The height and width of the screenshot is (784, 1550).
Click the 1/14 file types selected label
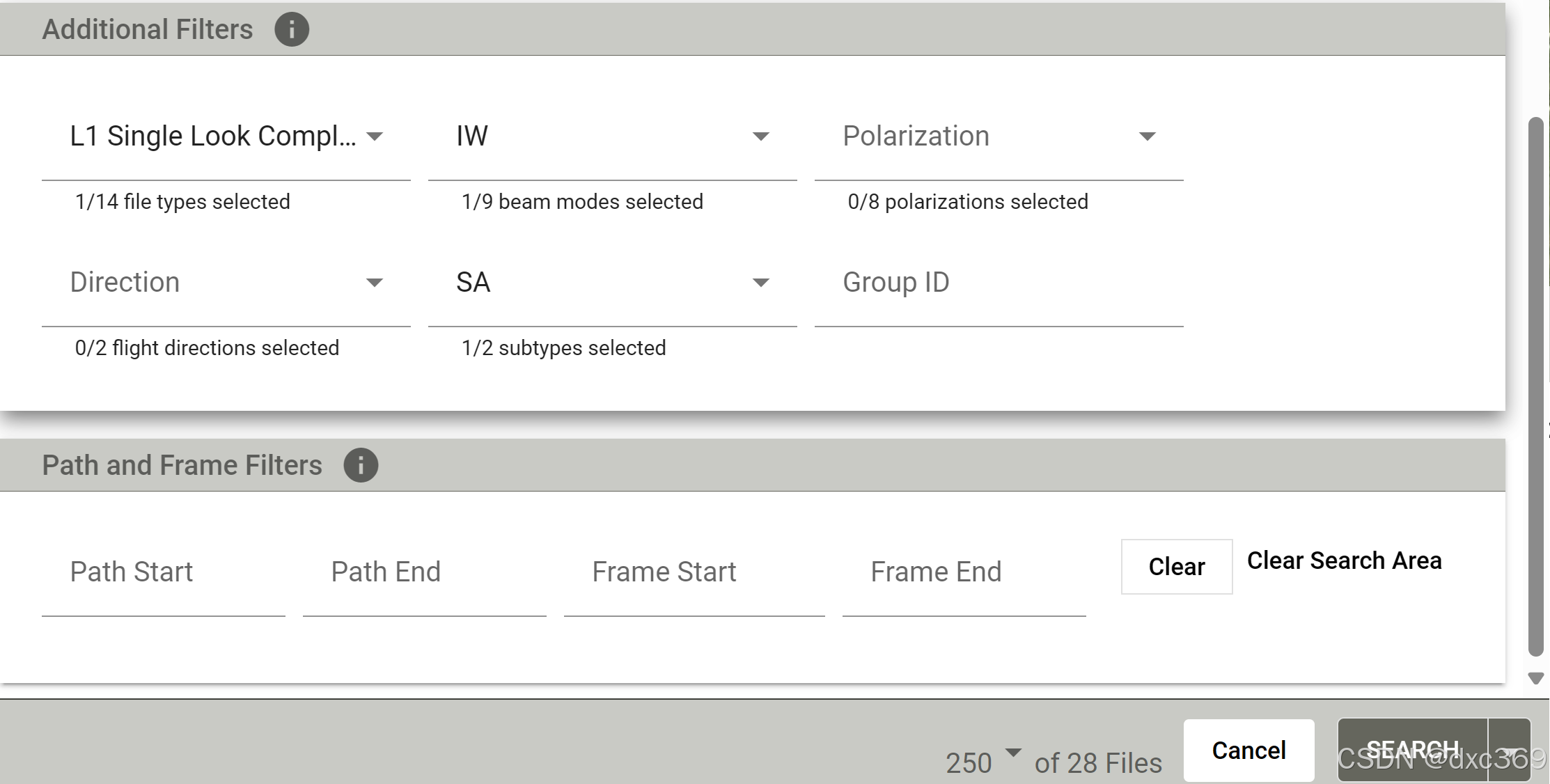(182, 201)
